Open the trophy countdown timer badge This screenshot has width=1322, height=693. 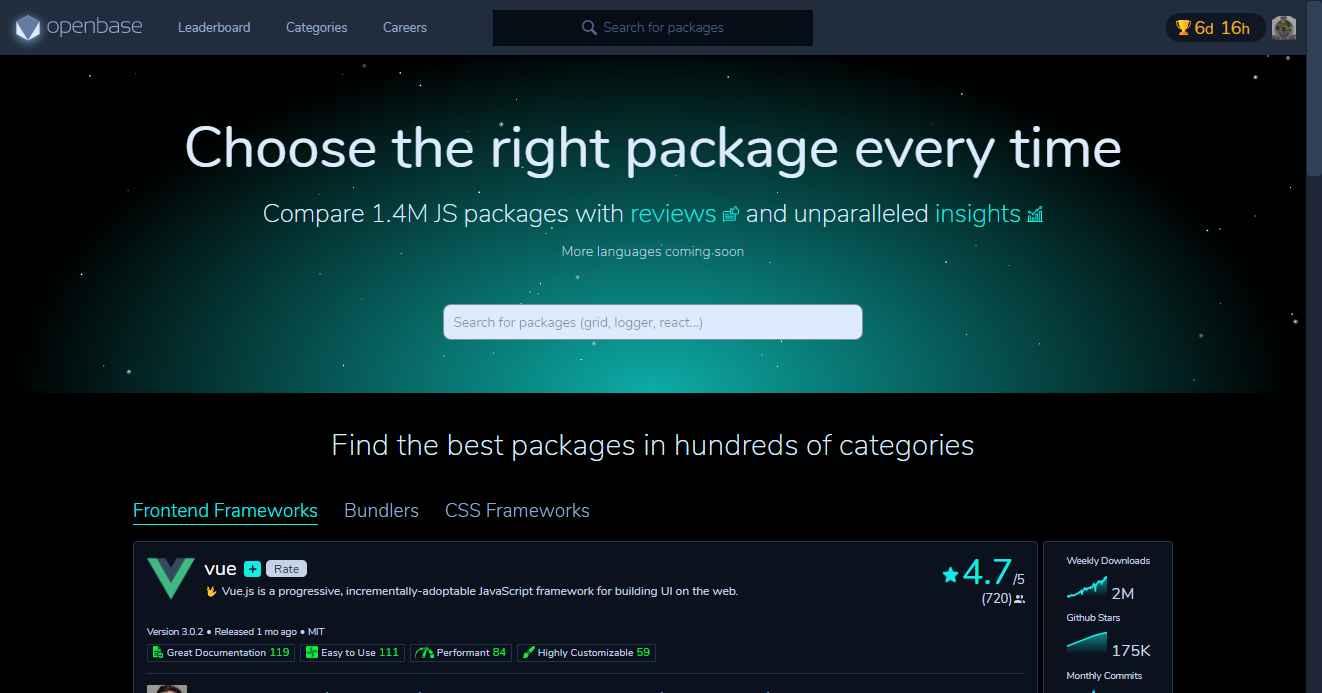pyautogui.click(x=1215, y=28)
